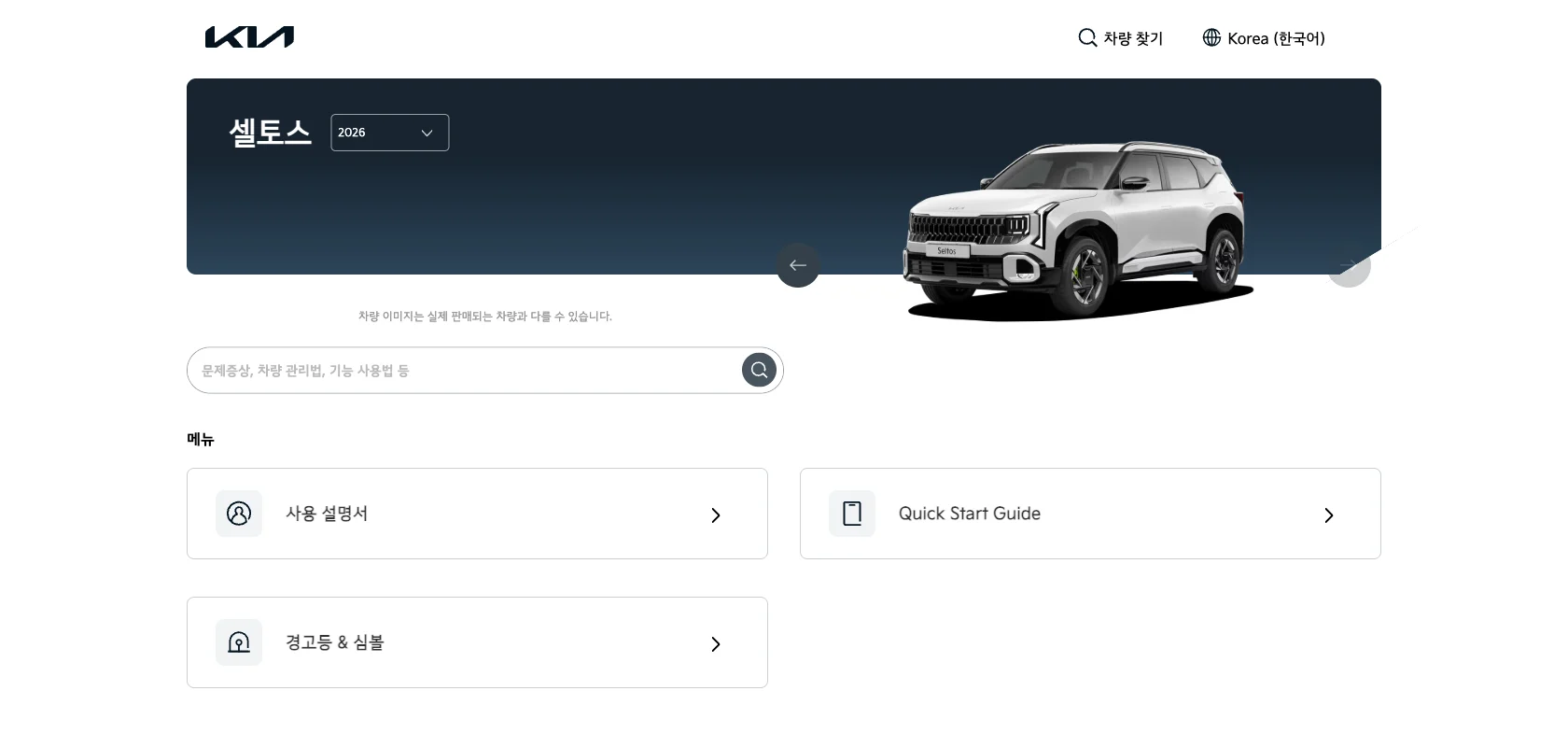Viewport: 1568px width, 747px height.
Task: Open the 경고등 & 심볼 card
Action: point(477,642)
